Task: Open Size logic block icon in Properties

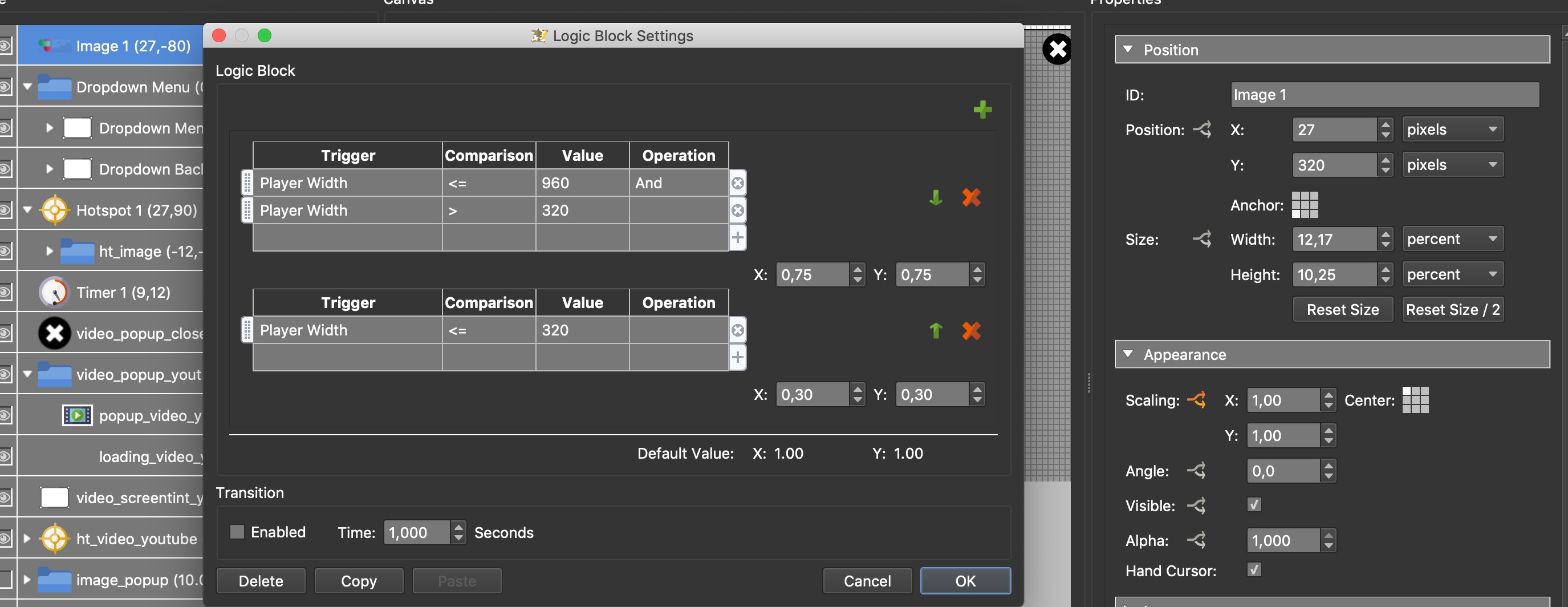Action: (1201, 238)
